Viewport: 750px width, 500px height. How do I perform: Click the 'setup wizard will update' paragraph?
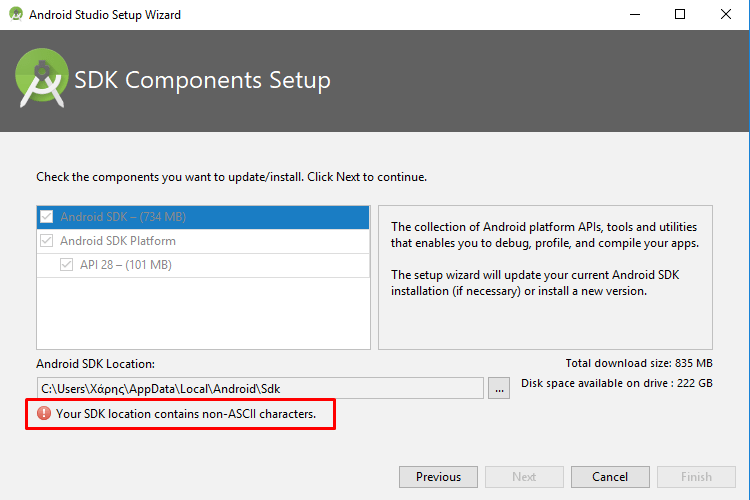[535, 283]
